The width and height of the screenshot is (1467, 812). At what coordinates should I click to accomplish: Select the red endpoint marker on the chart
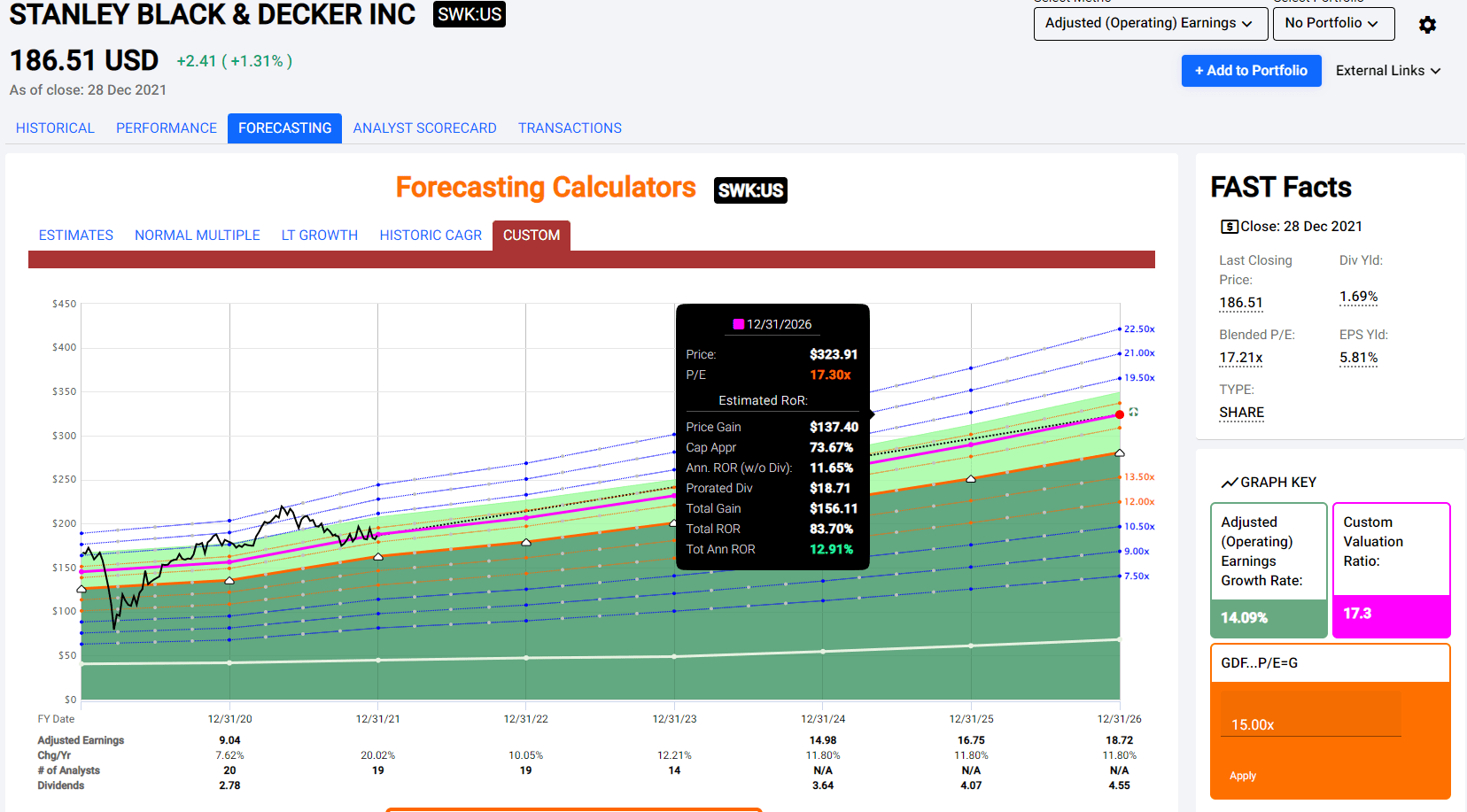(1120, 414)
